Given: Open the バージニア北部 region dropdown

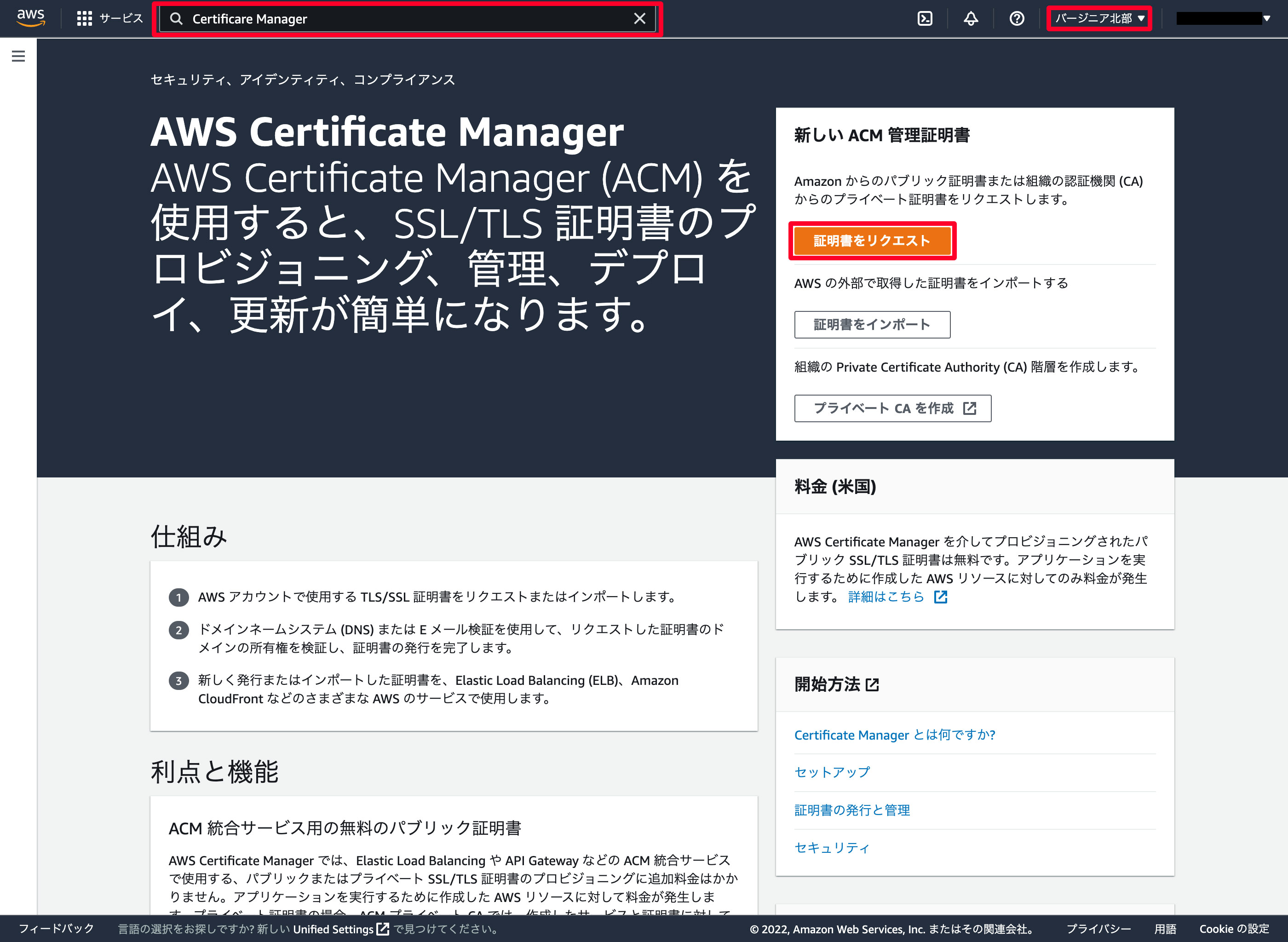Looking at the screenshot, I should coord(1099,17).
